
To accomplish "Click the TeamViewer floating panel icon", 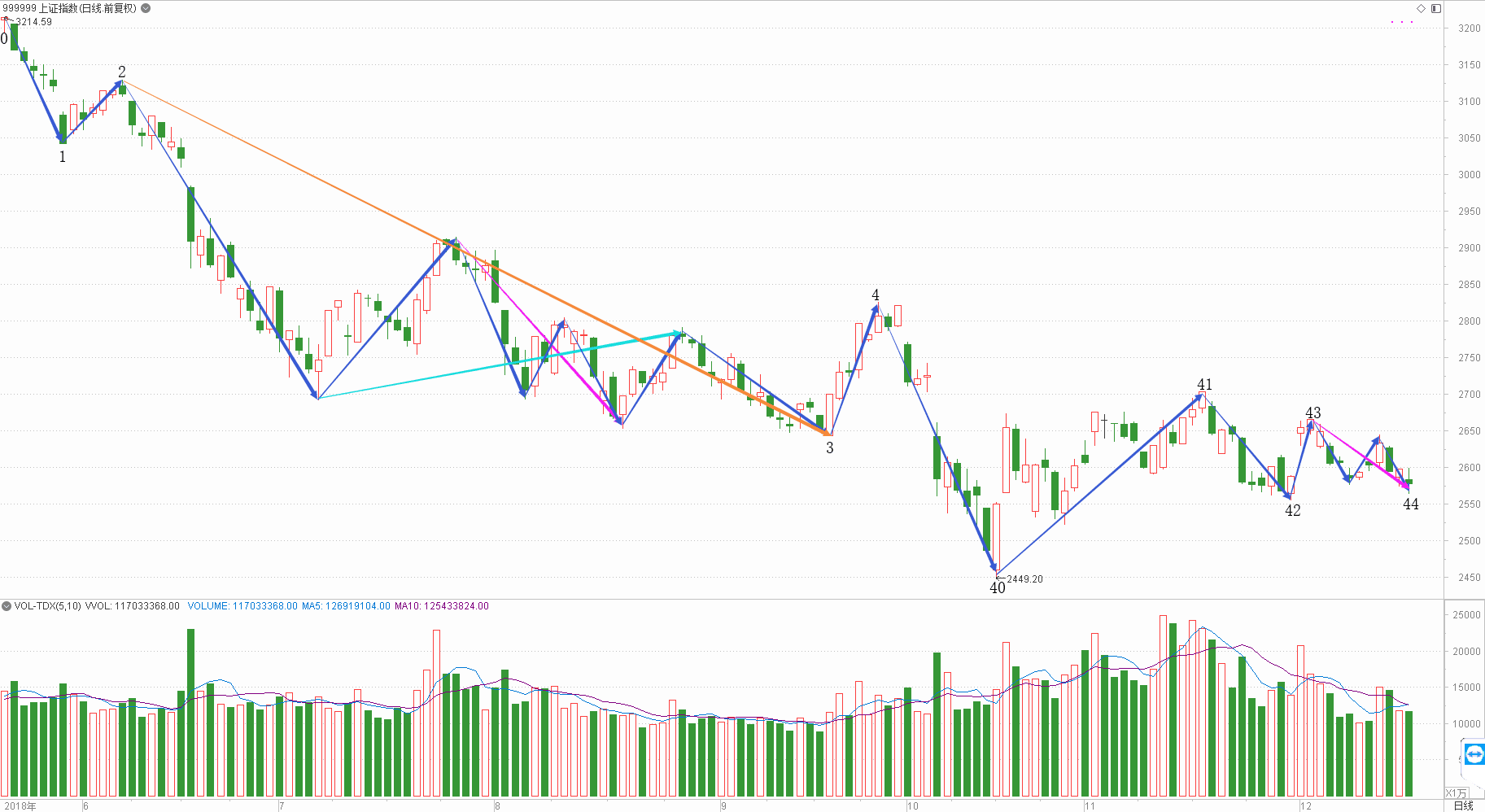I will [x=1474, y=753].
